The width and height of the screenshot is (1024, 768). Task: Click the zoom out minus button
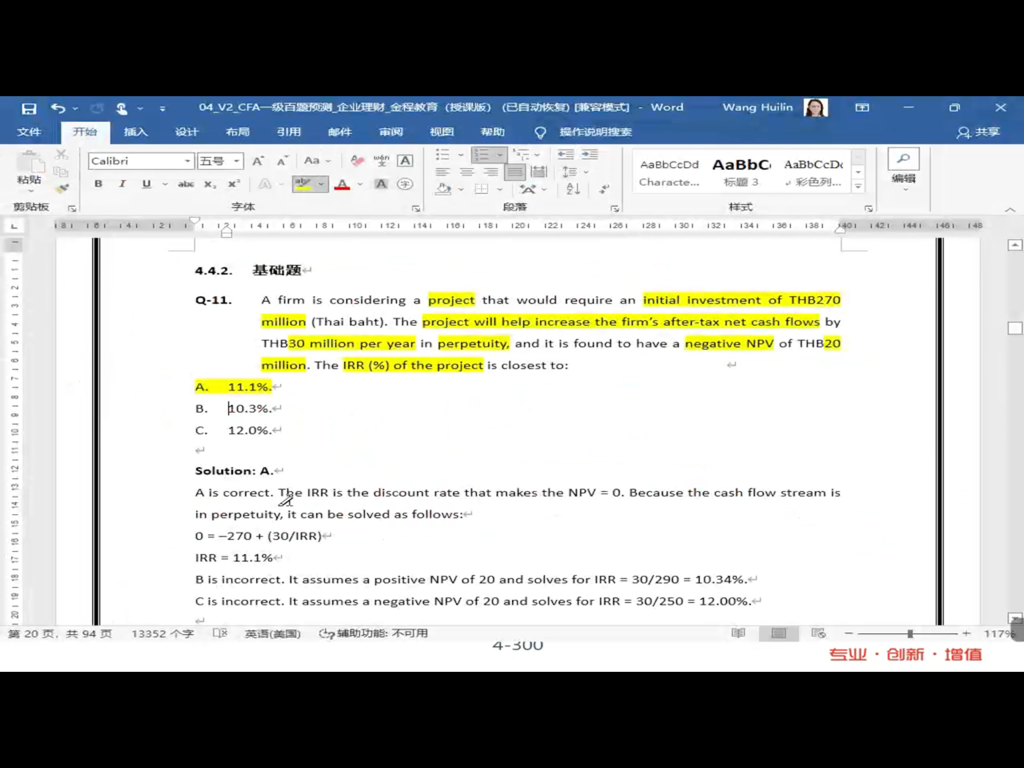[x=848, y=633]
